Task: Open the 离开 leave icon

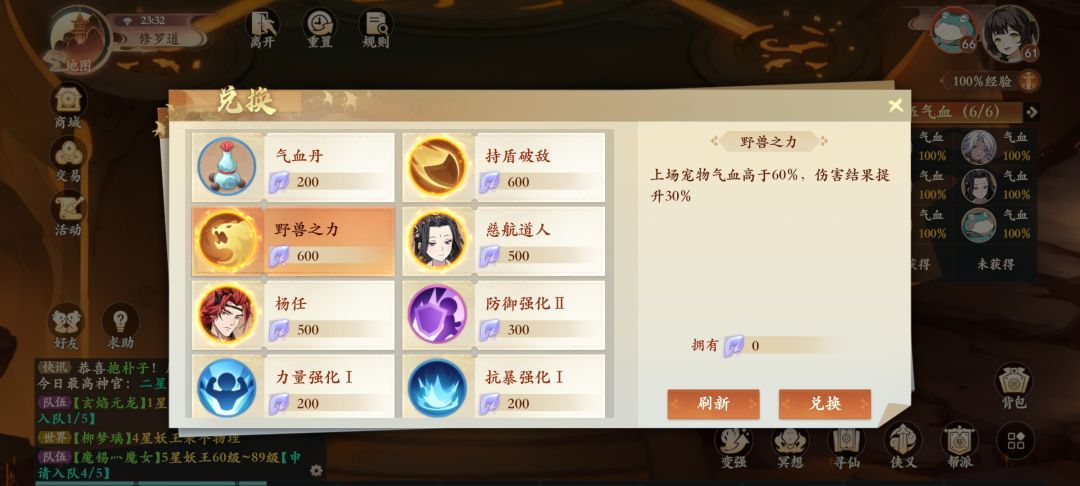Action: coord(262,28)
